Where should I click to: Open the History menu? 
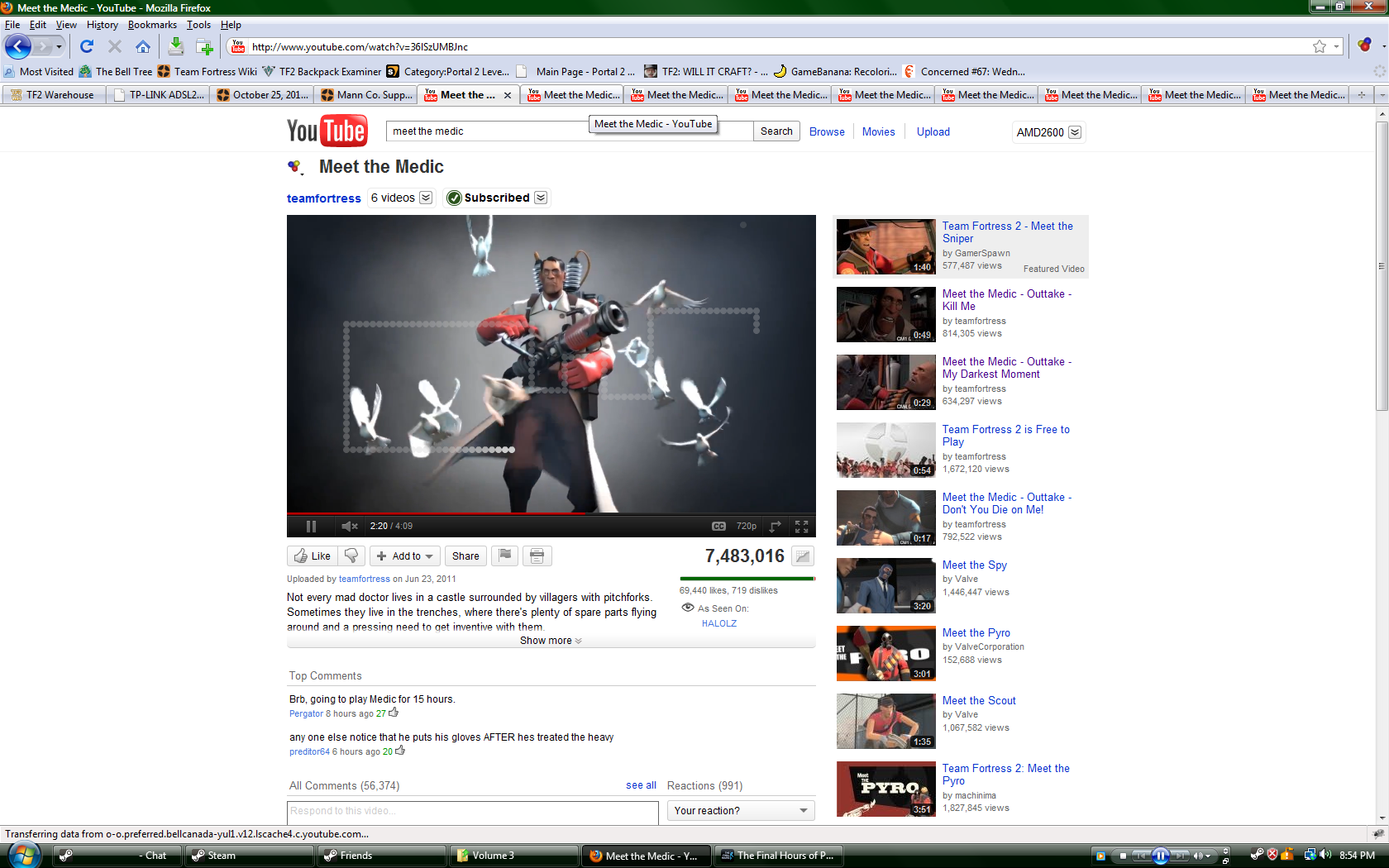click(x=103, y=25)
